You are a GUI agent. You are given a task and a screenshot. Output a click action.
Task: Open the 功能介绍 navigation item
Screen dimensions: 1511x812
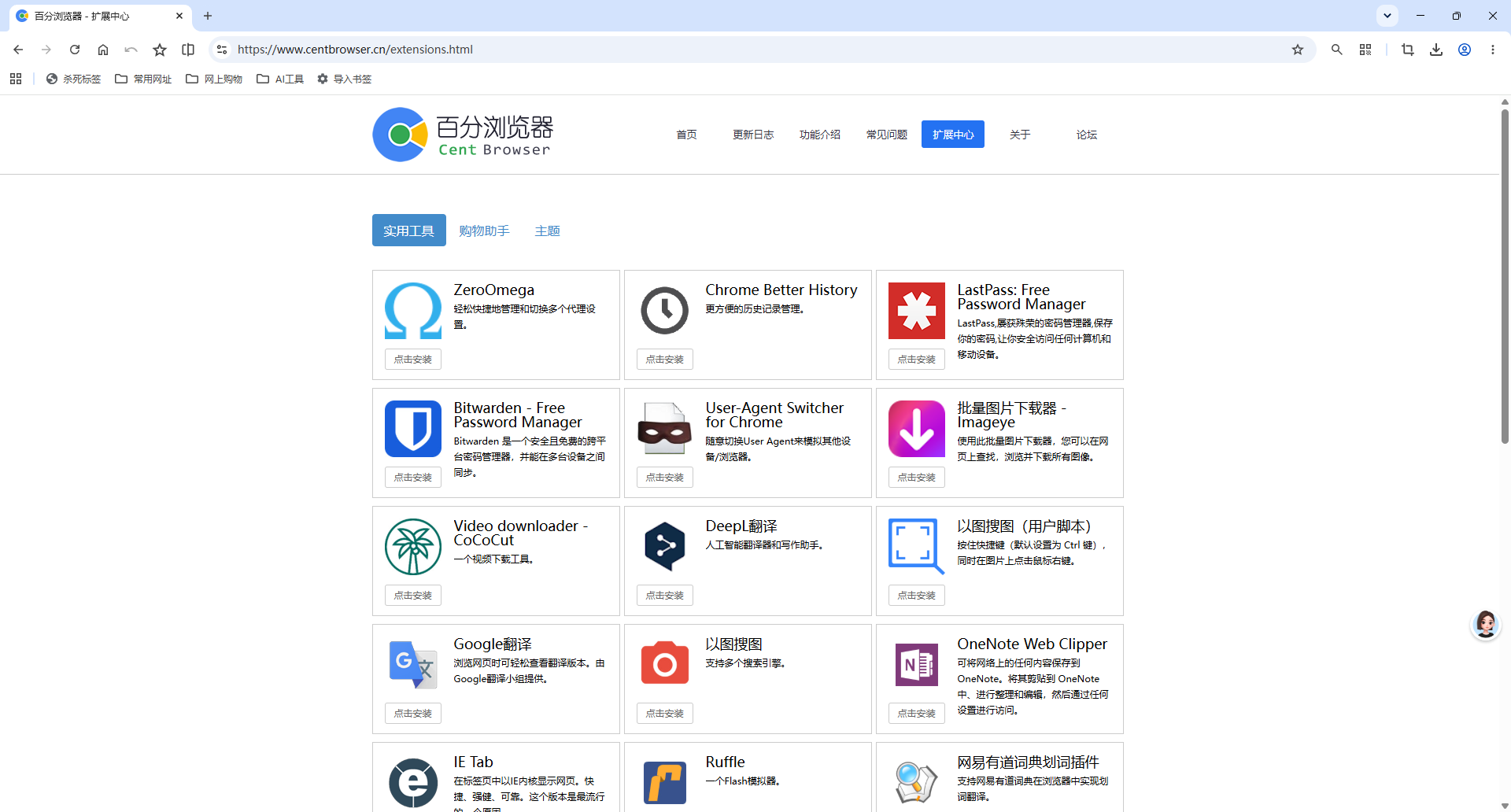pyautogui.click(x=820, y=135)
